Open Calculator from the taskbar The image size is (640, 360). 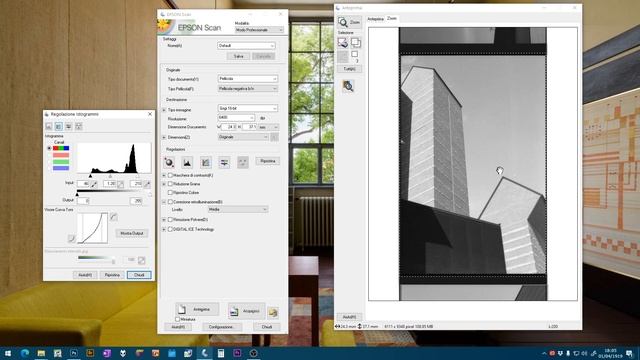coord(221,353)
